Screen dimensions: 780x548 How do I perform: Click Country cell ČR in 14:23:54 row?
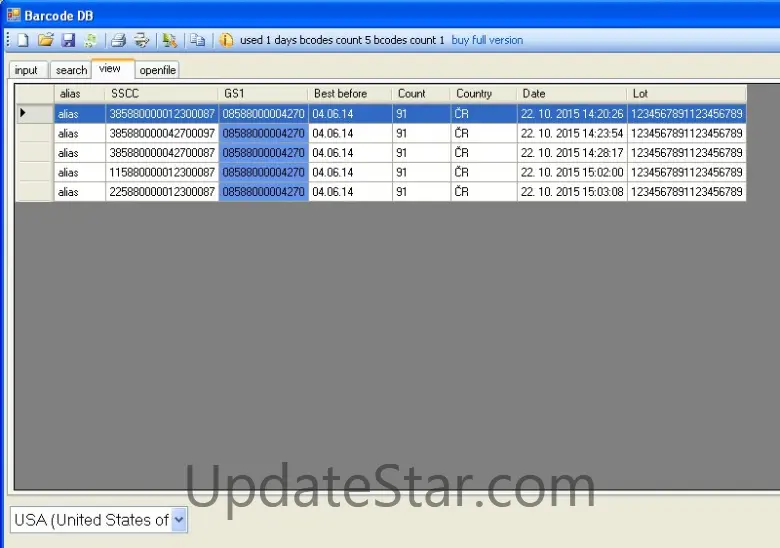[484, 133]
